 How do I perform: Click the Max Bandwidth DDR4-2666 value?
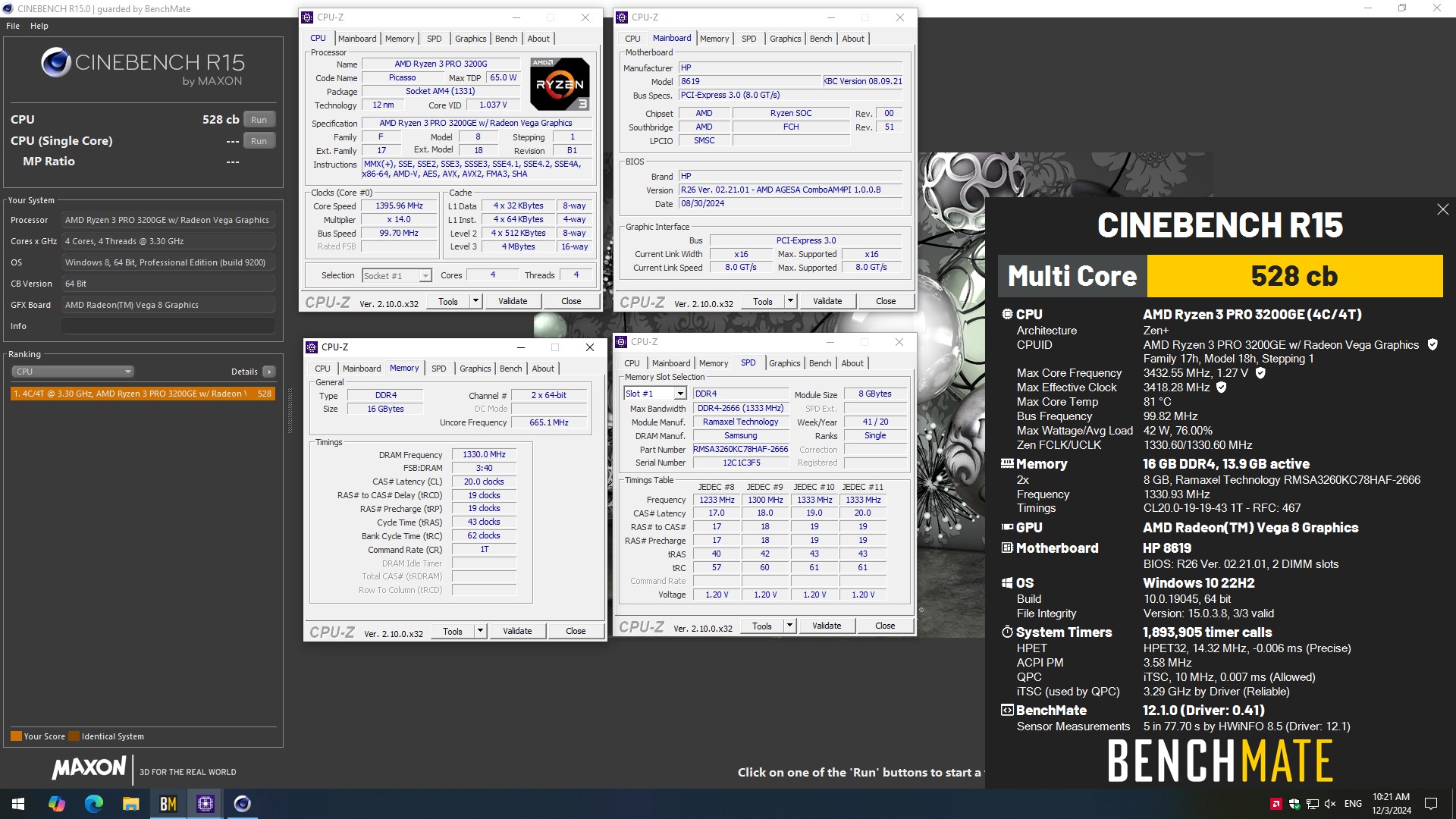point(741,409)
